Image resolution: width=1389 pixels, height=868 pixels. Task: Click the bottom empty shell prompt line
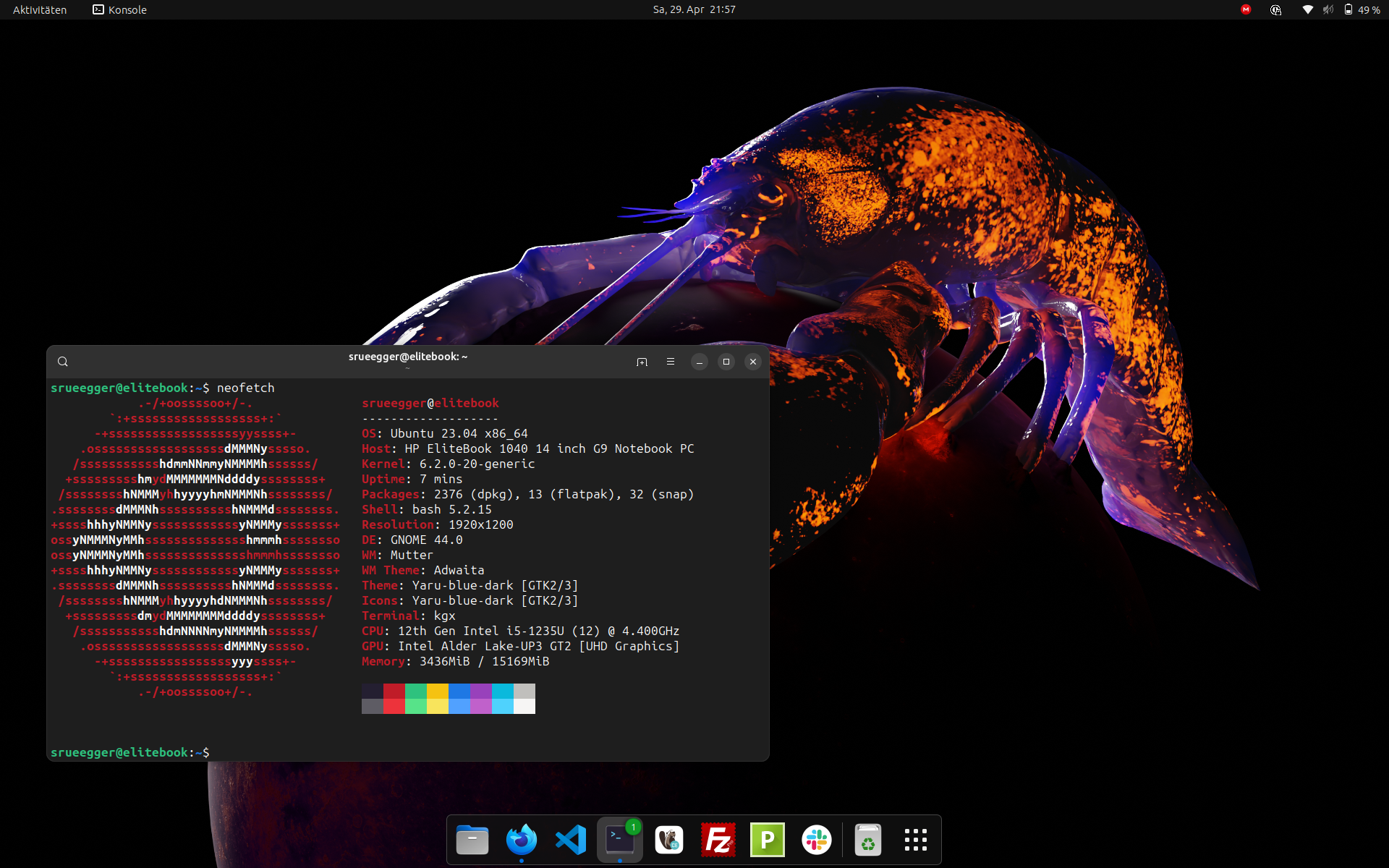(130, 752)
